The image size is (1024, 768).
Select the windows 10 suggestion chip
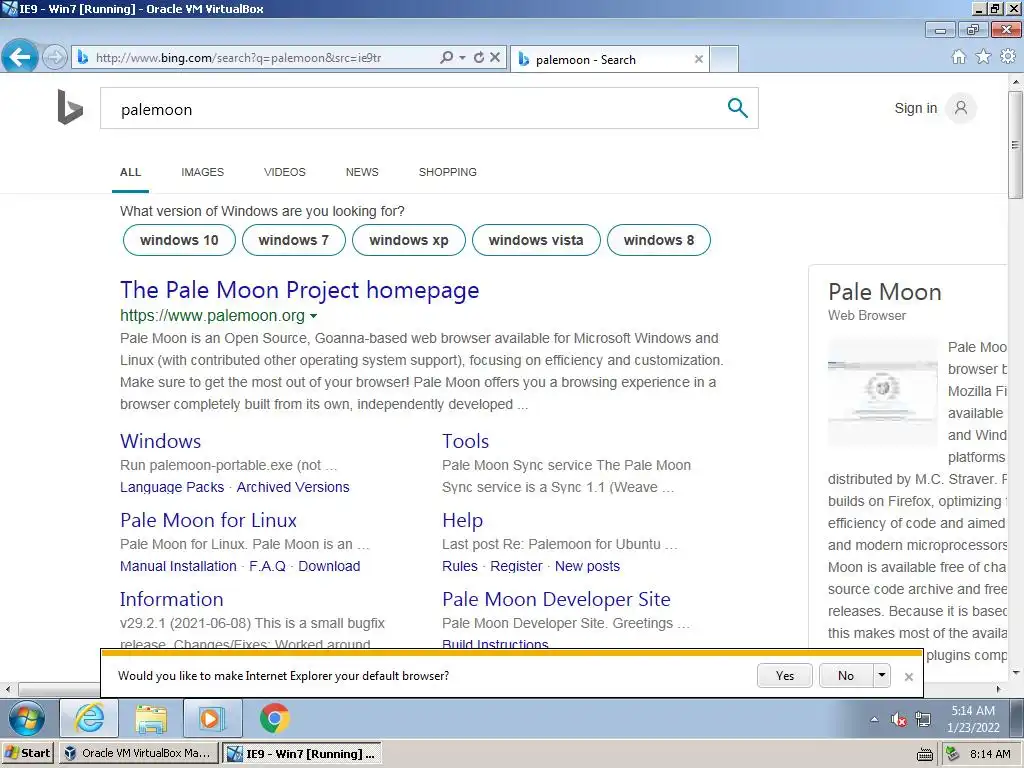click(179, 240)
